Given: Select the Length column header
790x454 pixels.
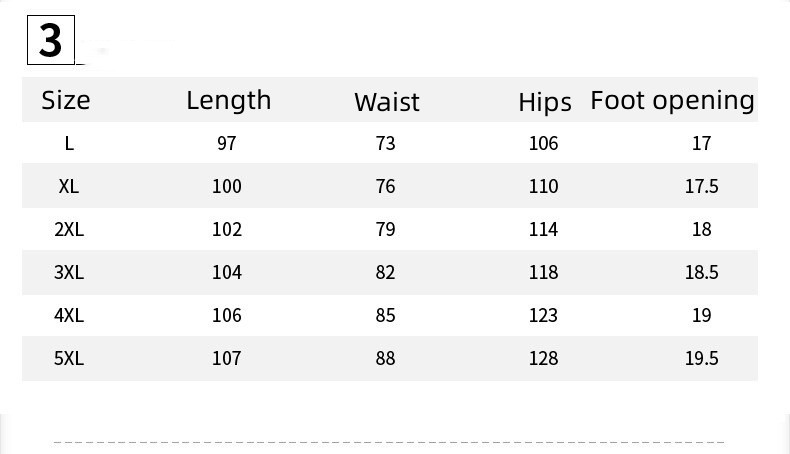Looking at the screenshot, I should [x=228, y=100].
